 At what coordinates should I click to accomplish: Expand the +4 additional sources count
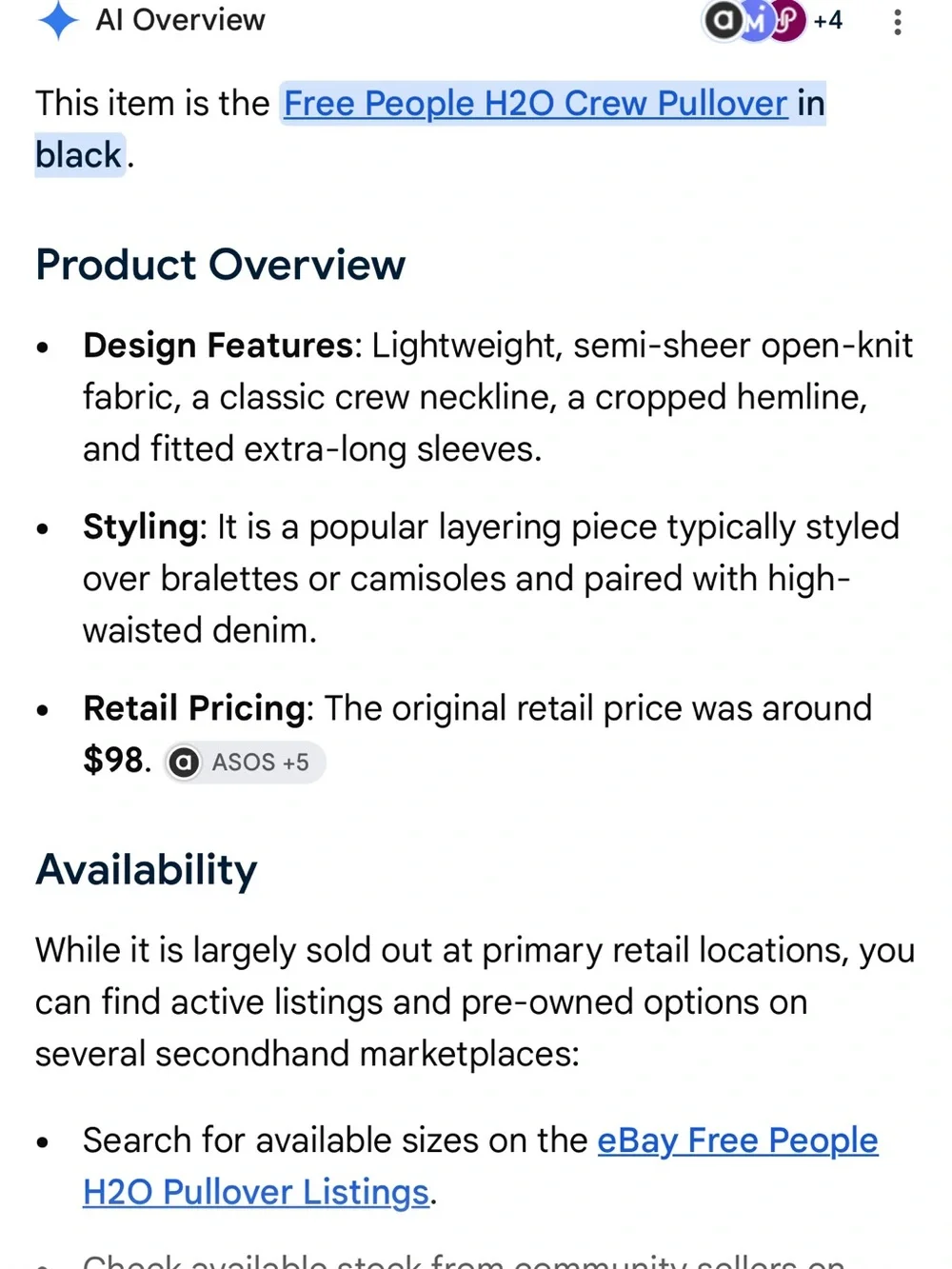(827, 20)
